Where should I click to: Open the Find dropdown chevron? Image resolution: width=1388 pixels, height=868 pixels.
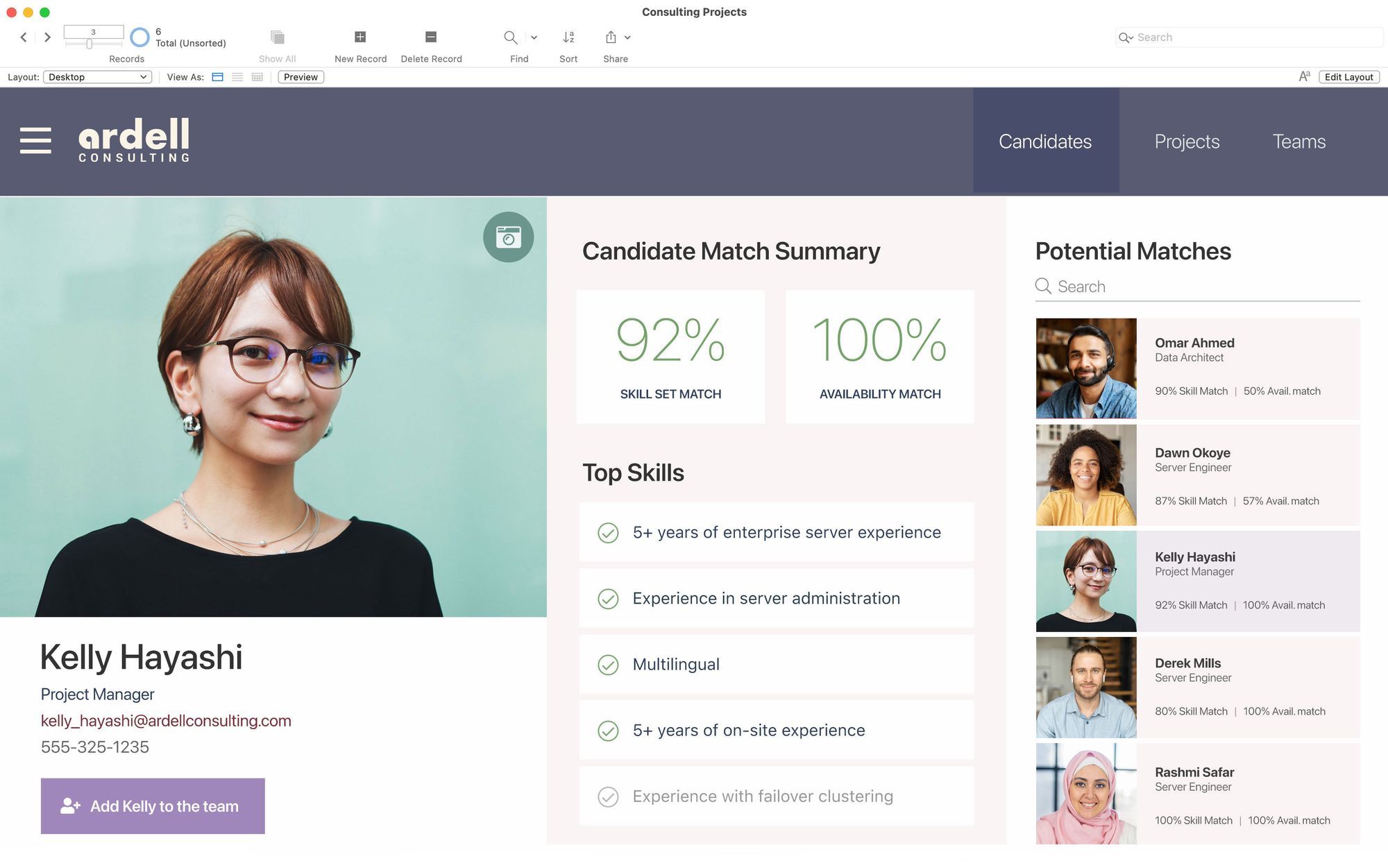[534, 37]
